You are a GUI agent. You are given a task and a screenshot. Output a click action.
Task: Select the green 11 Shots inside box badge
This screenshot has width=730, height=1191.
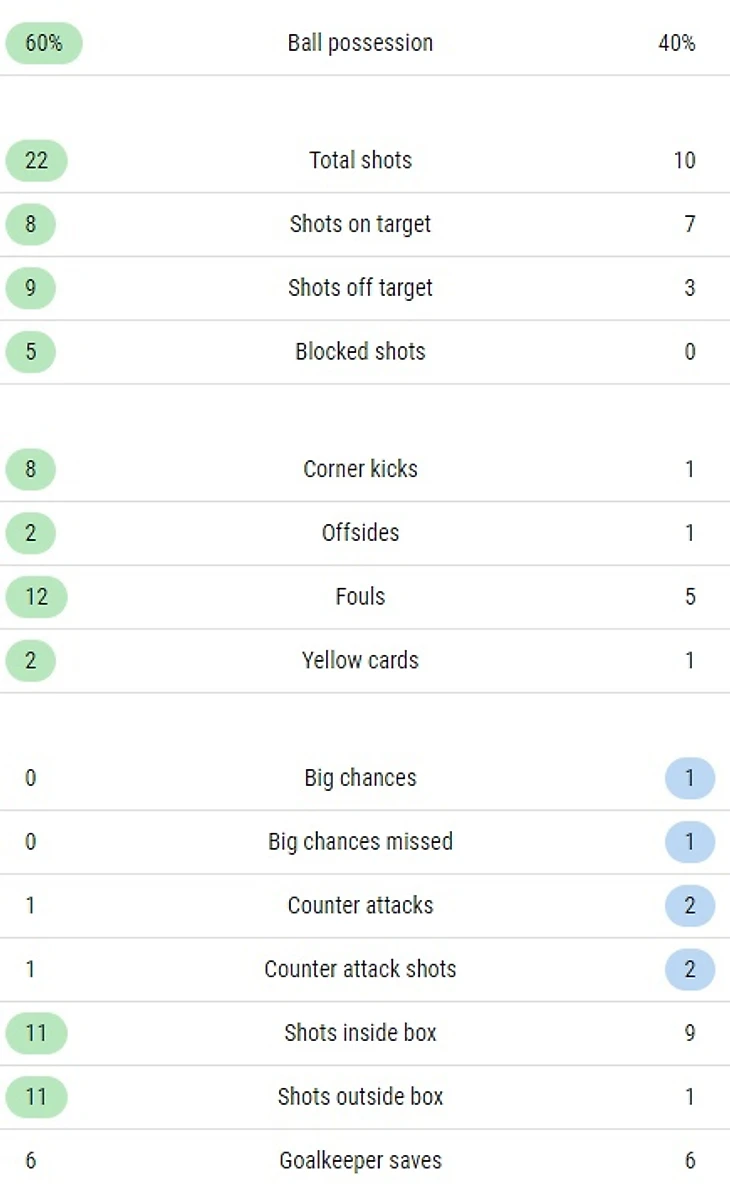click(36, 1033)
